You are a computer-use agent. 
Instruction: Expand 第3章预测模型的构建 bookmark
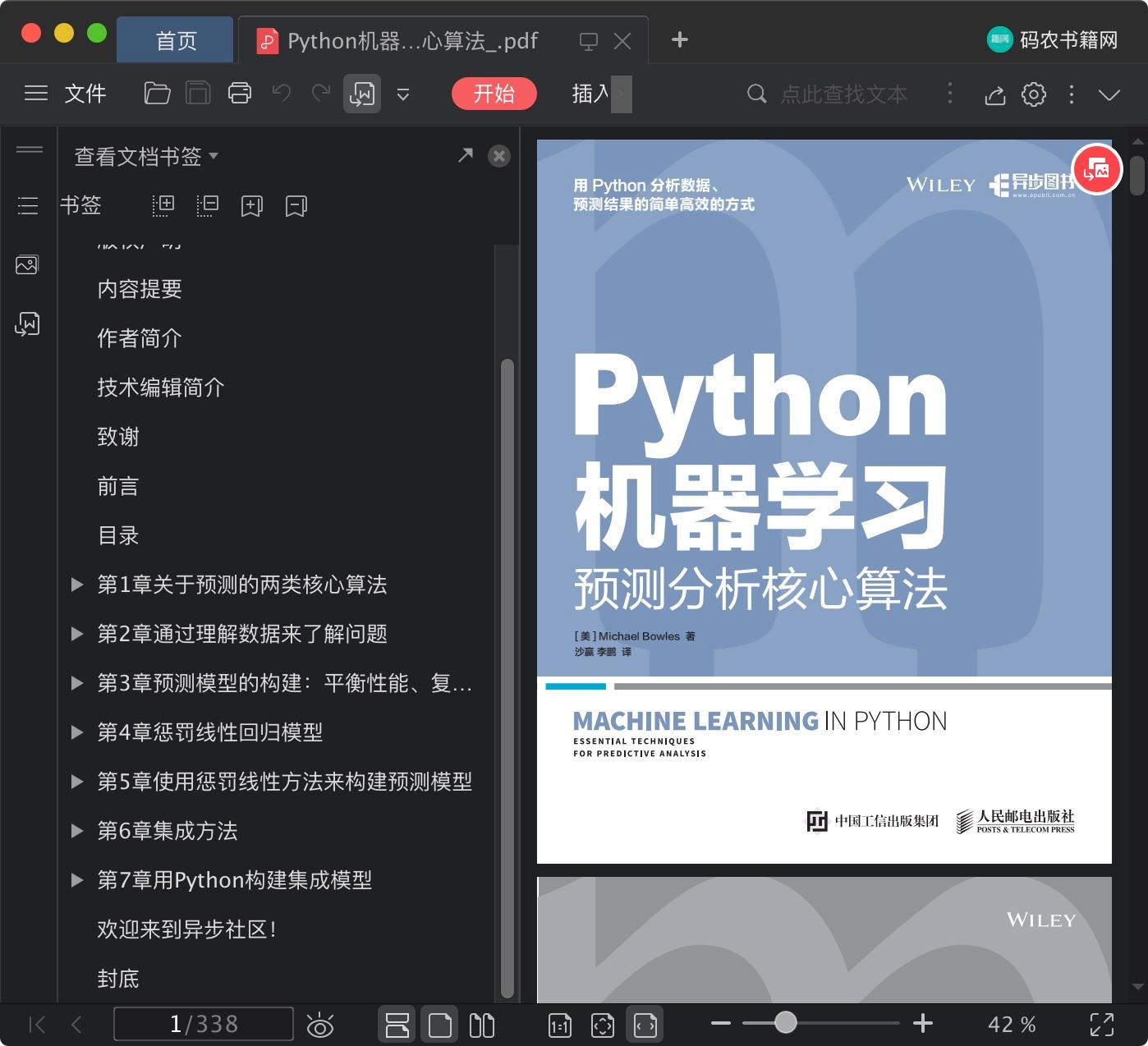pos(77,683)
